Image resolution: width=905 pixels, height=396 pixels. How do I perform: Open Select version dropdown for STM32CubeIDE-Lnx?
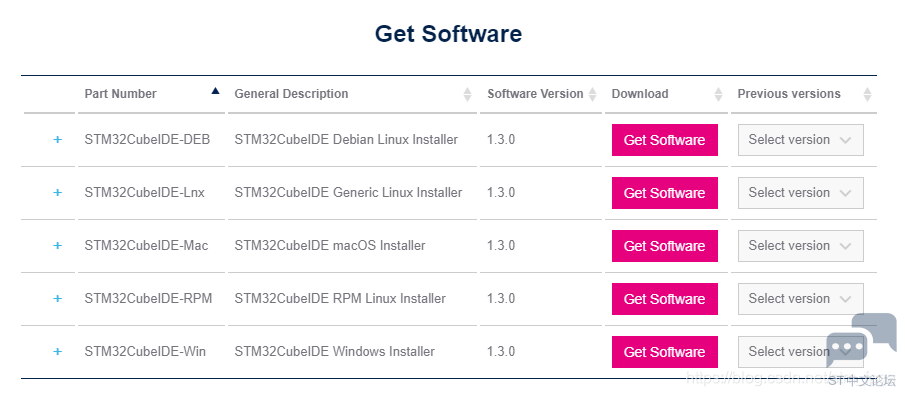[801, 193]
